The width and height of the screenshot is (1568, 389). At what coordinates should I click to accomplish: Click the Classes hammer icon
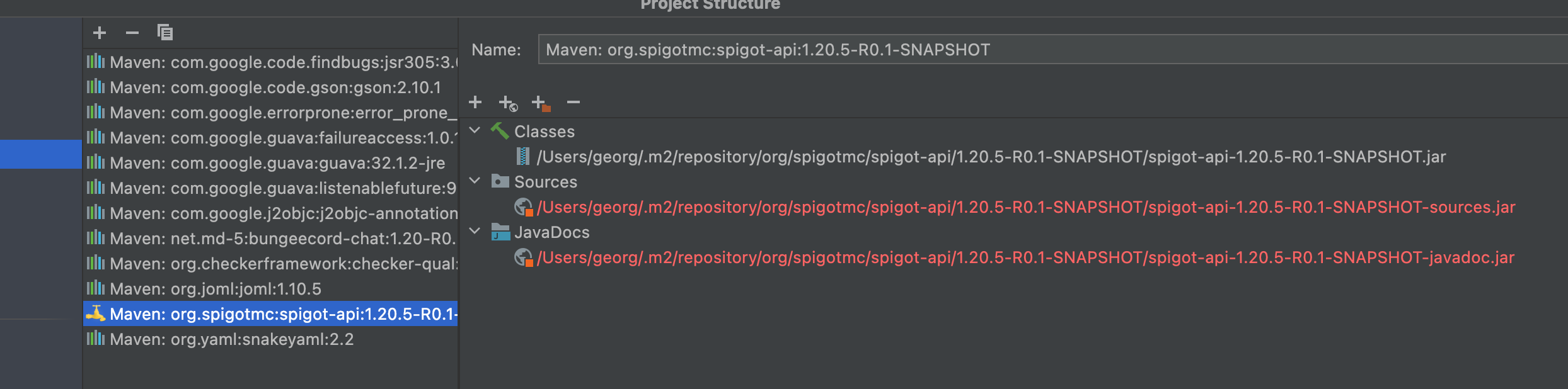click(500, 131)
